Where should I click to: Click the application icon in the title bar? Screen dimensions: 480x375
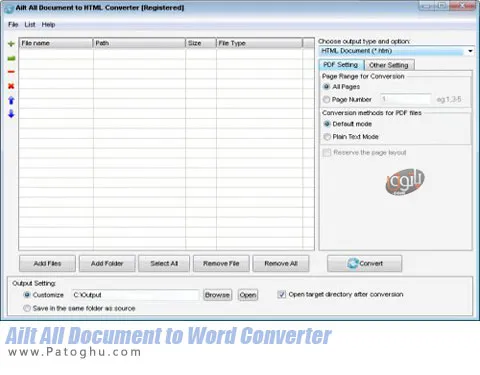9,8
